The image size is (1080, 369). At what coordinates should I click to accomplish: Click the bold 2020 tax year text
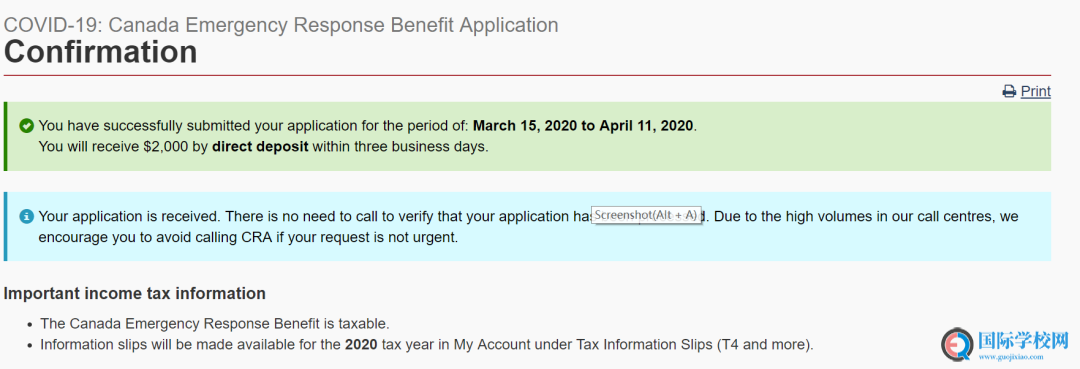pyautogui.click(x=361, y=344)
